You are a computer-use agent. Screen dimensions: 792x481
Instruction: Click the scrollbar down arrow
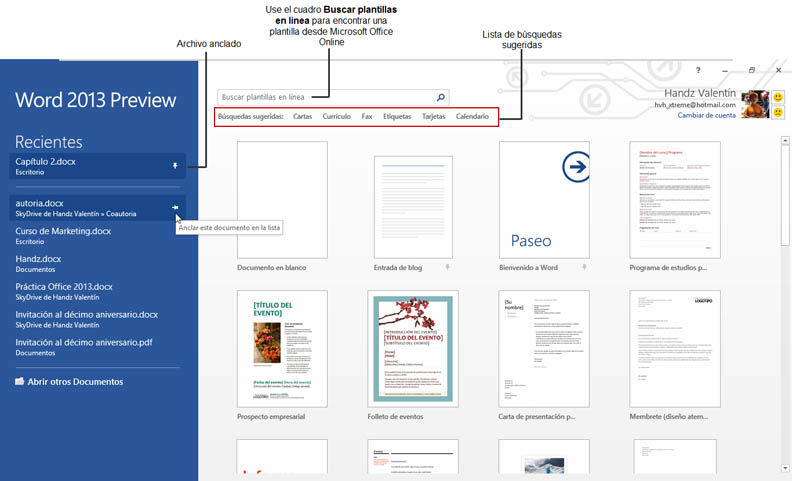pyautogui.click(x=785, y=468)
